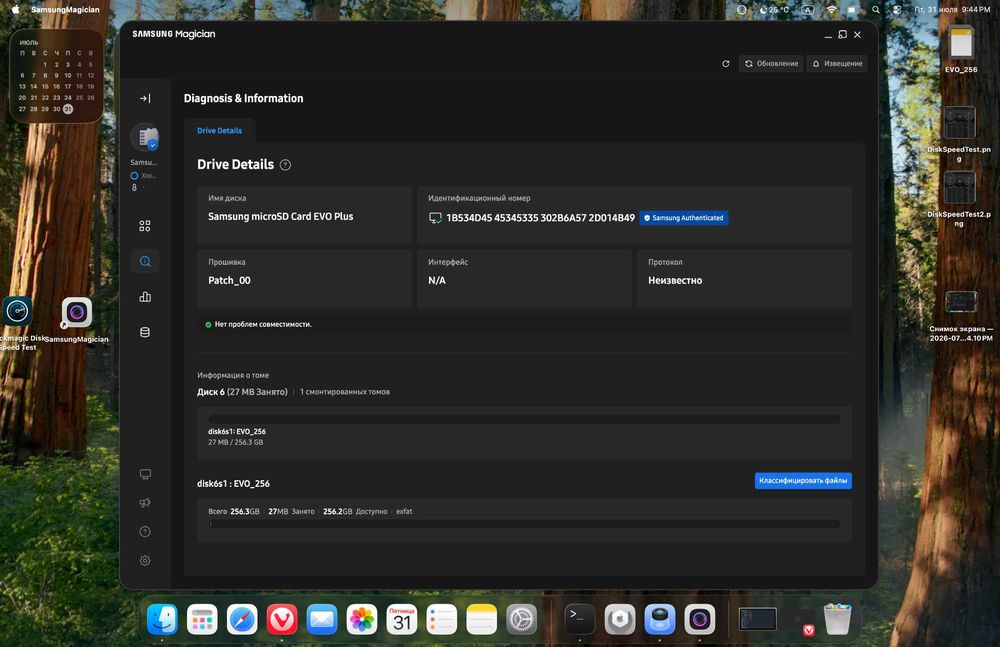Open the SamsungMagician menu bar item
The width and height of the screenshot is (1000, 647).
[x=65, y=10]
